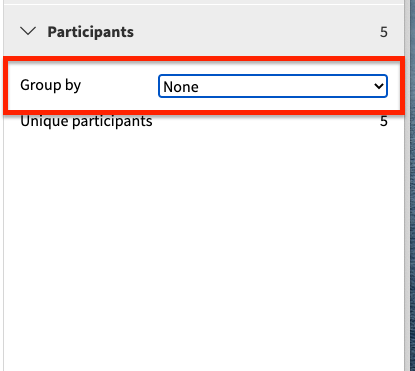
Task: Open the Group by dropdown
Action: pos(273,86)
